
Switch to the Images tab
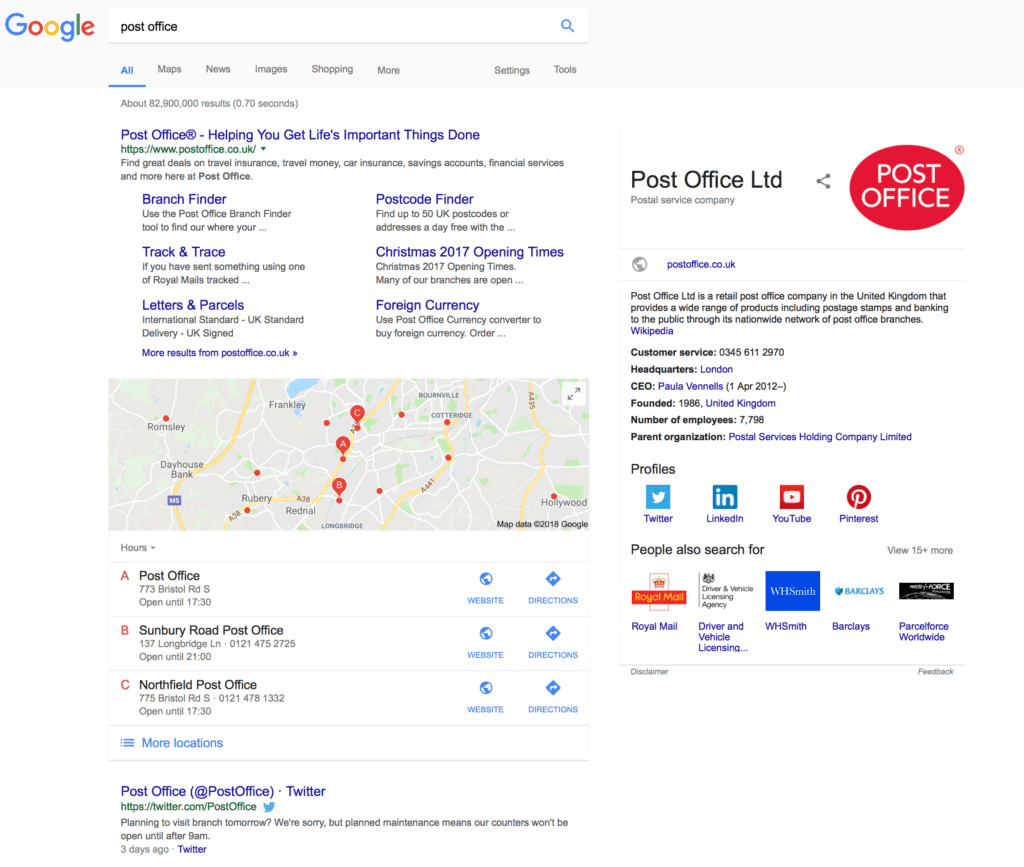pos(271,69)
